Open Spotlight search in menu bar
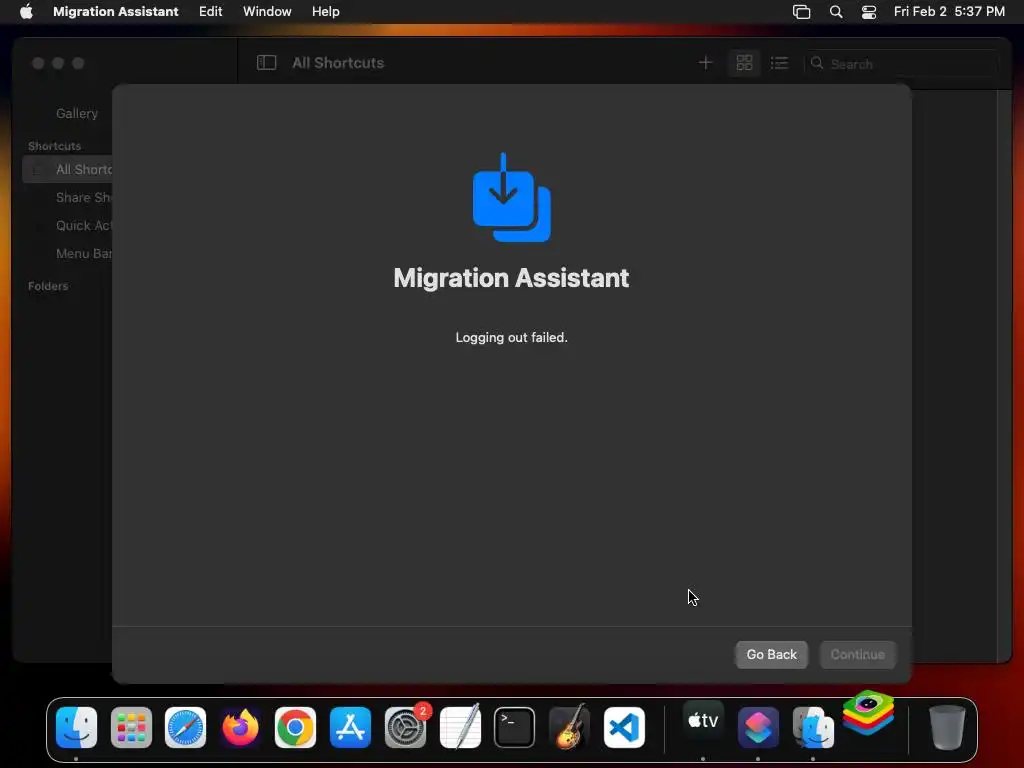The width and height of the screenshot is (1024, 768). pyautogui.click(x=836, y=12)
